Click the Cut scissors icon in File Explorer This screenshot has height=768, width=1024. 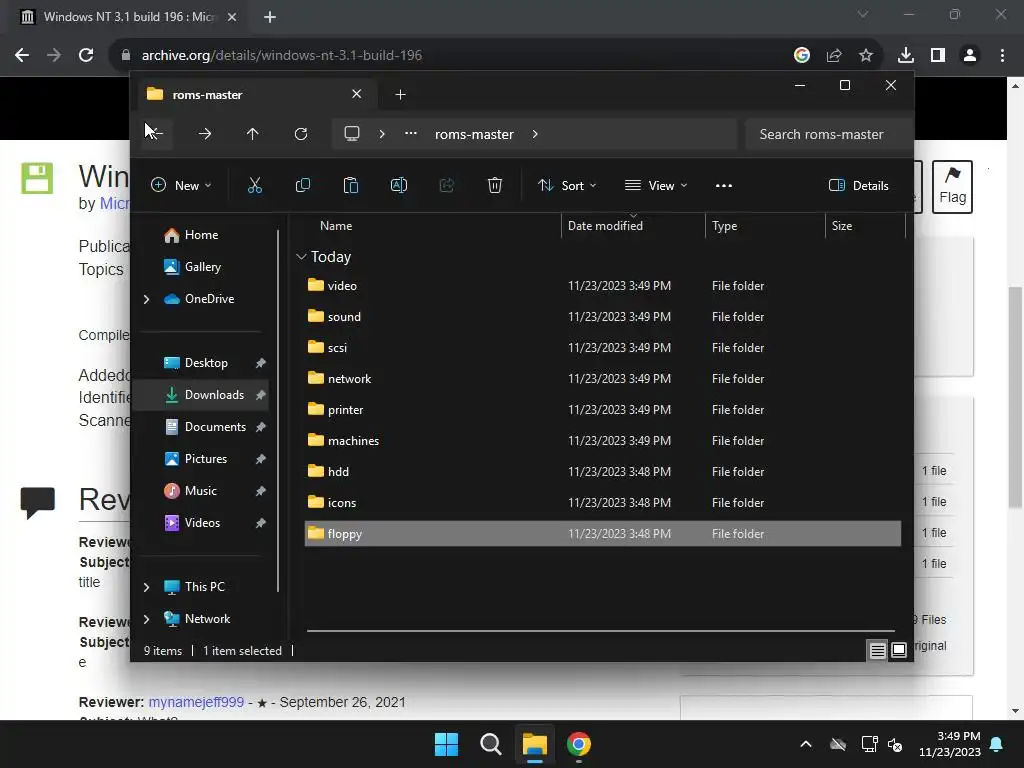pyautogui.click(x=255, y=185)
